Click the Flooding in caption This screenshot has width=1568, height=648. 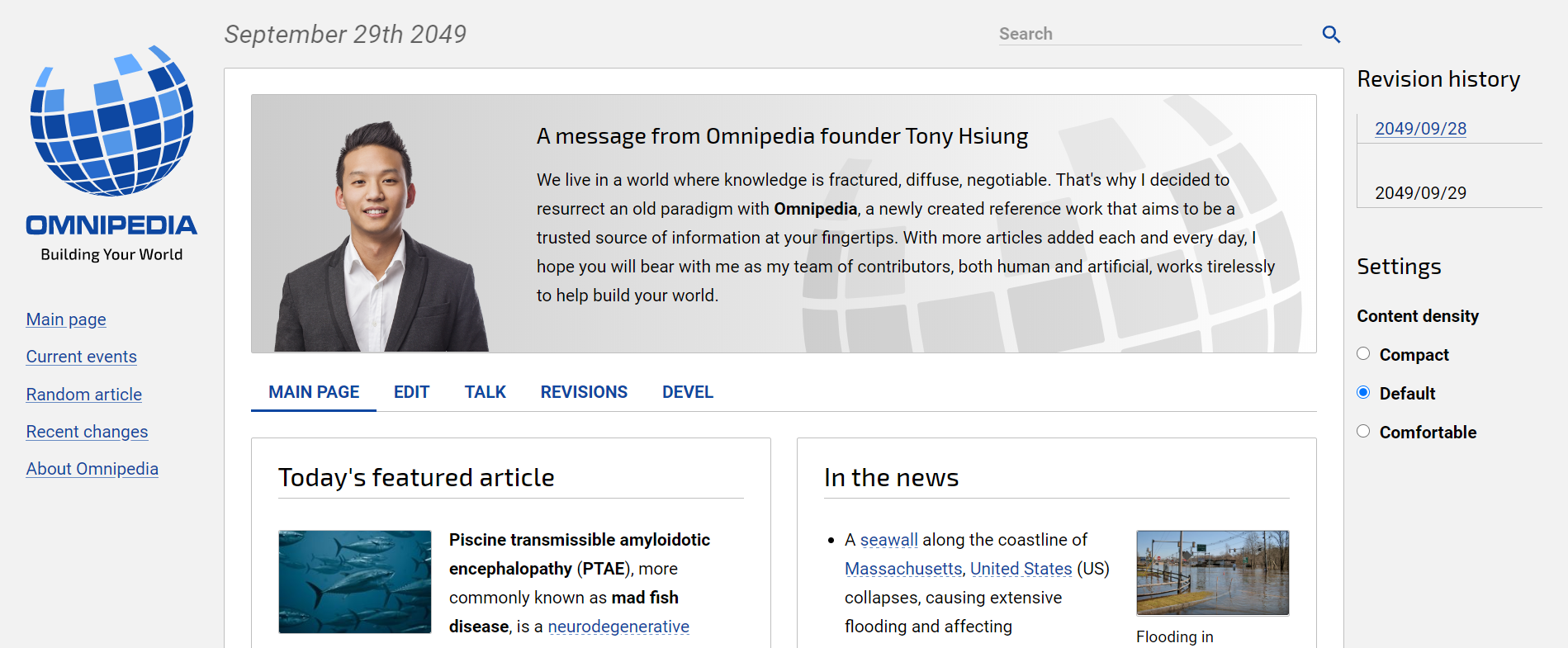tap(1175, 637)
